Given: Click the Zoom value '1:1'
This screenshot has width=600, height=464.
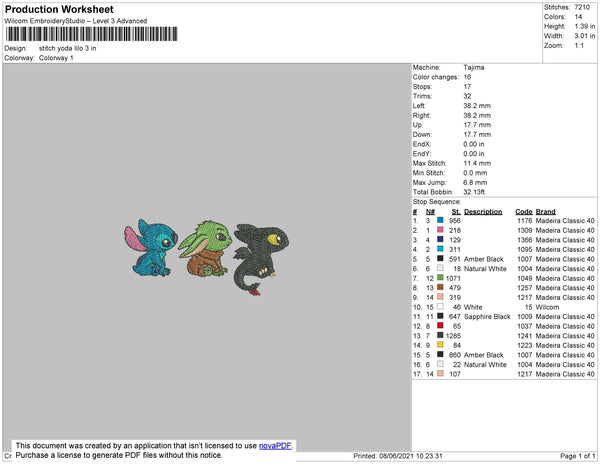Looking at the screenshot, I should coord(579,46).
